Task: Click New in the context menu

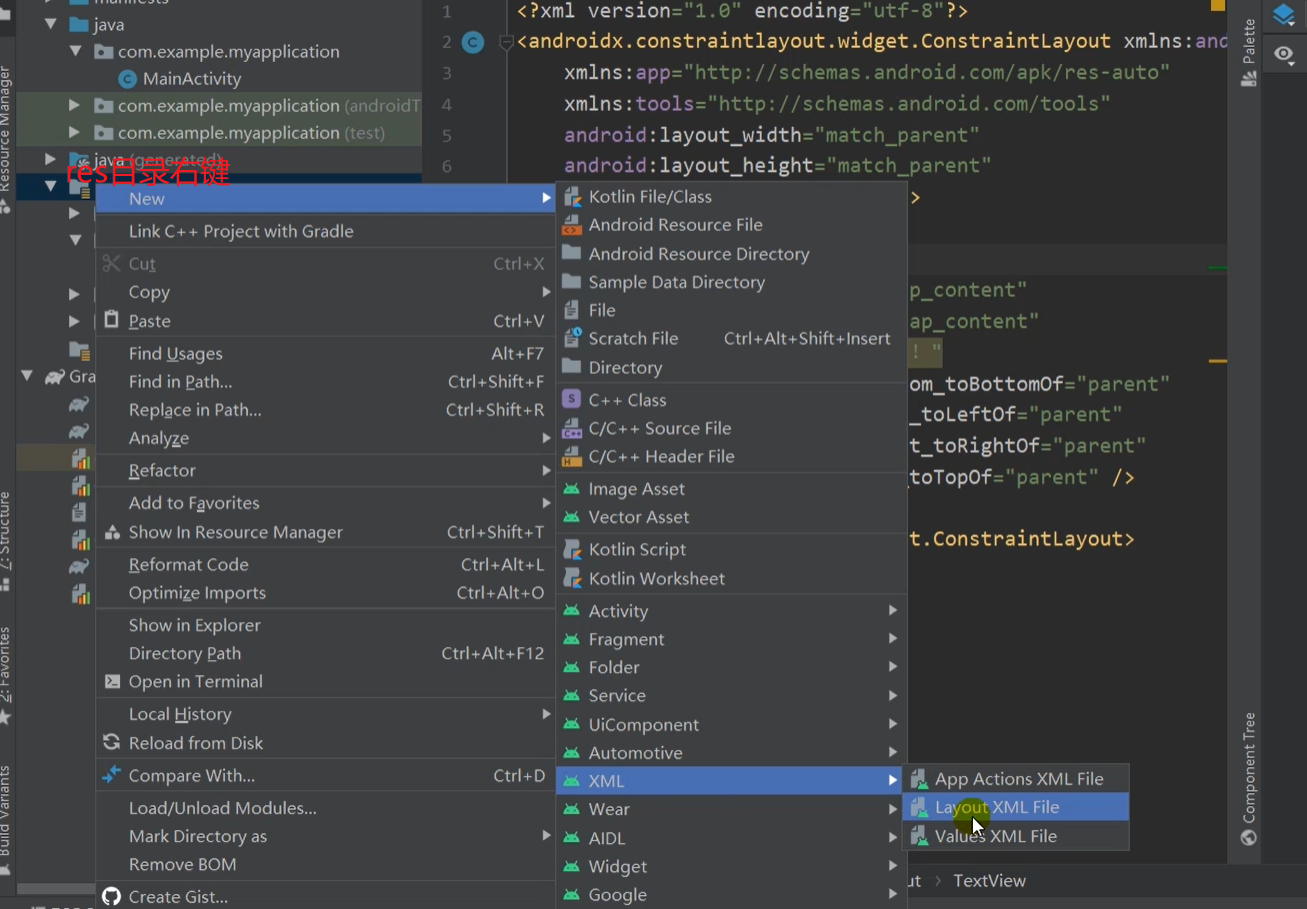Action: (325, 199)
